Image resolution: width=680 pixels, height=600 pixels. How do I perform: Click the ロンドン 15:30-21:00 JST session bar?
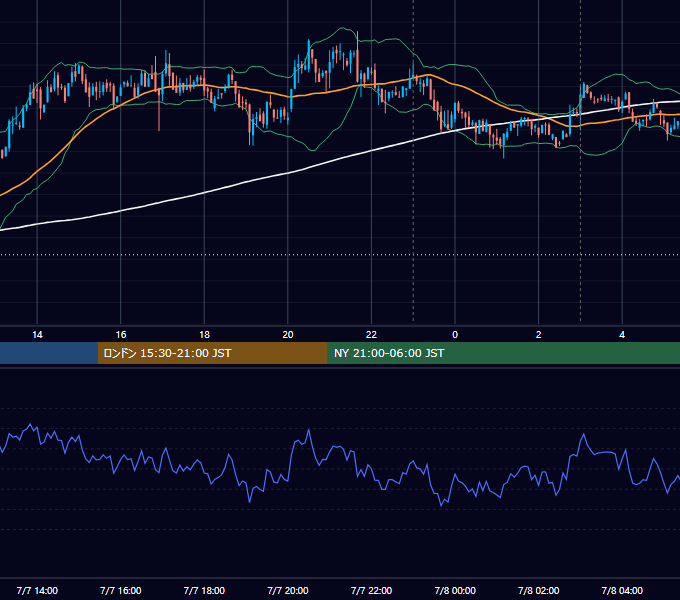point(212,353)
